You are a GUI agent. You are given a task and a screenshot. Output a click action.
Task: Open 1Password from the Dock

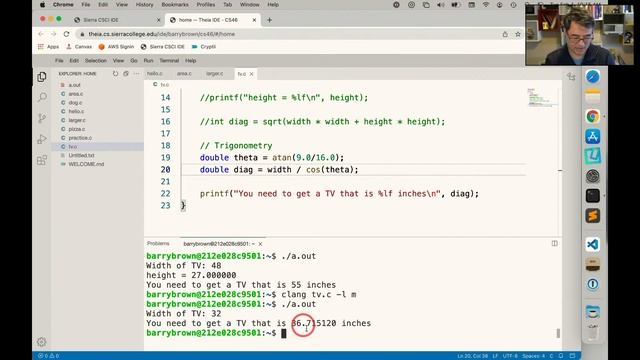(593, 284)
